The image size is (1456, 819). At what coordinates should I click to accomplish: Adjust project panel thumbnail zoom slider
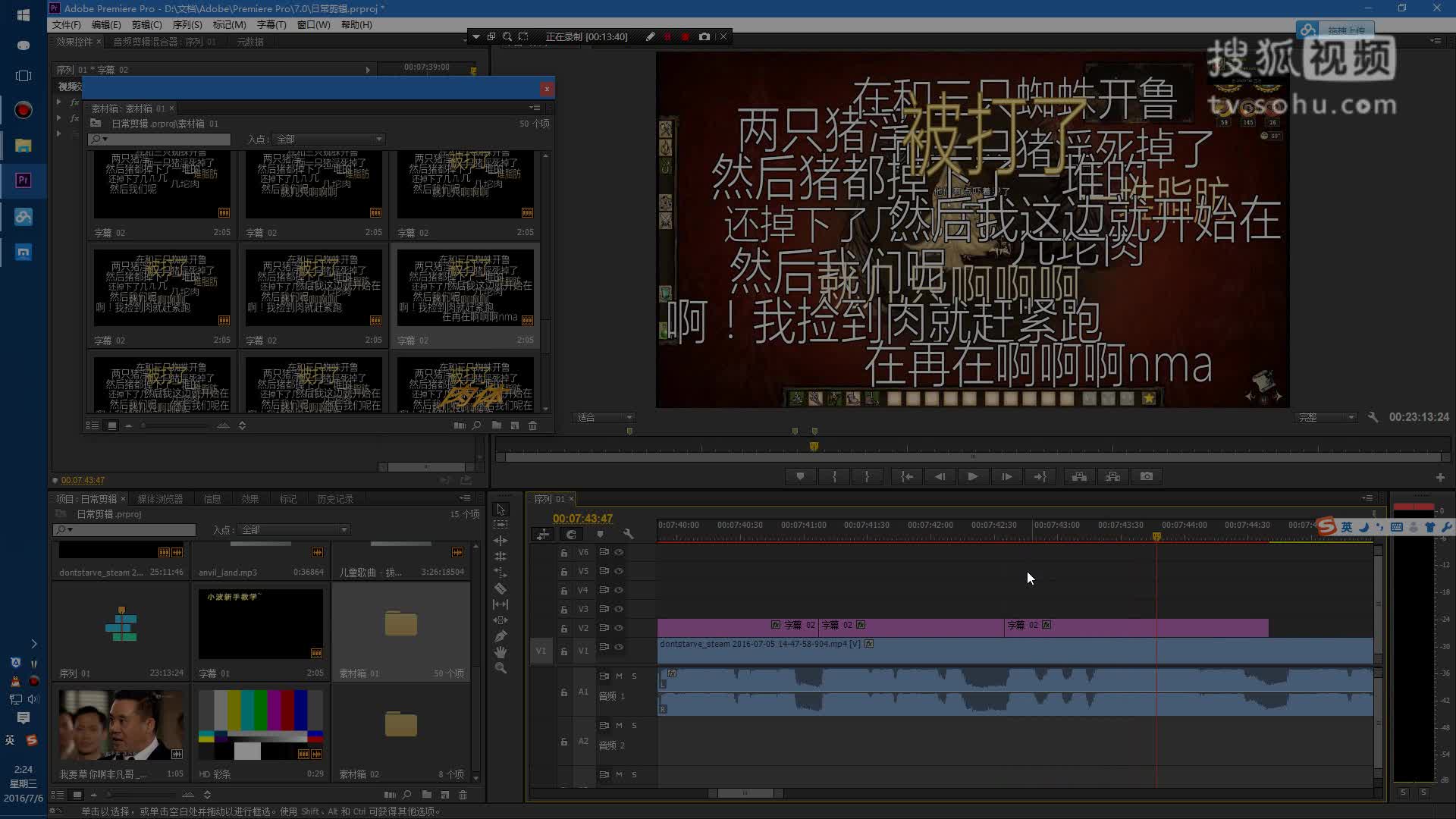[141, 795]
